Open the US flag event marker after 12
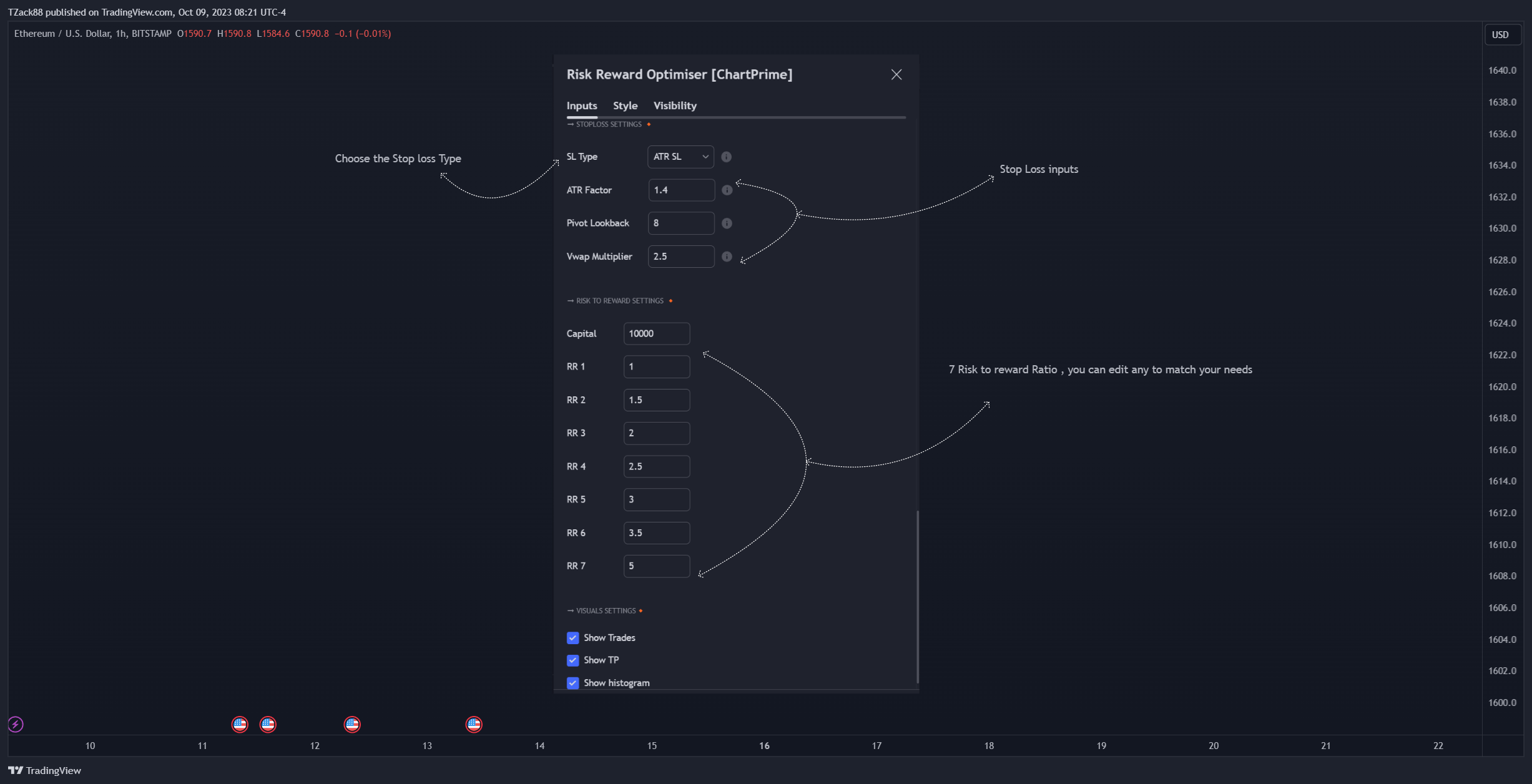 tap(352, 724)
